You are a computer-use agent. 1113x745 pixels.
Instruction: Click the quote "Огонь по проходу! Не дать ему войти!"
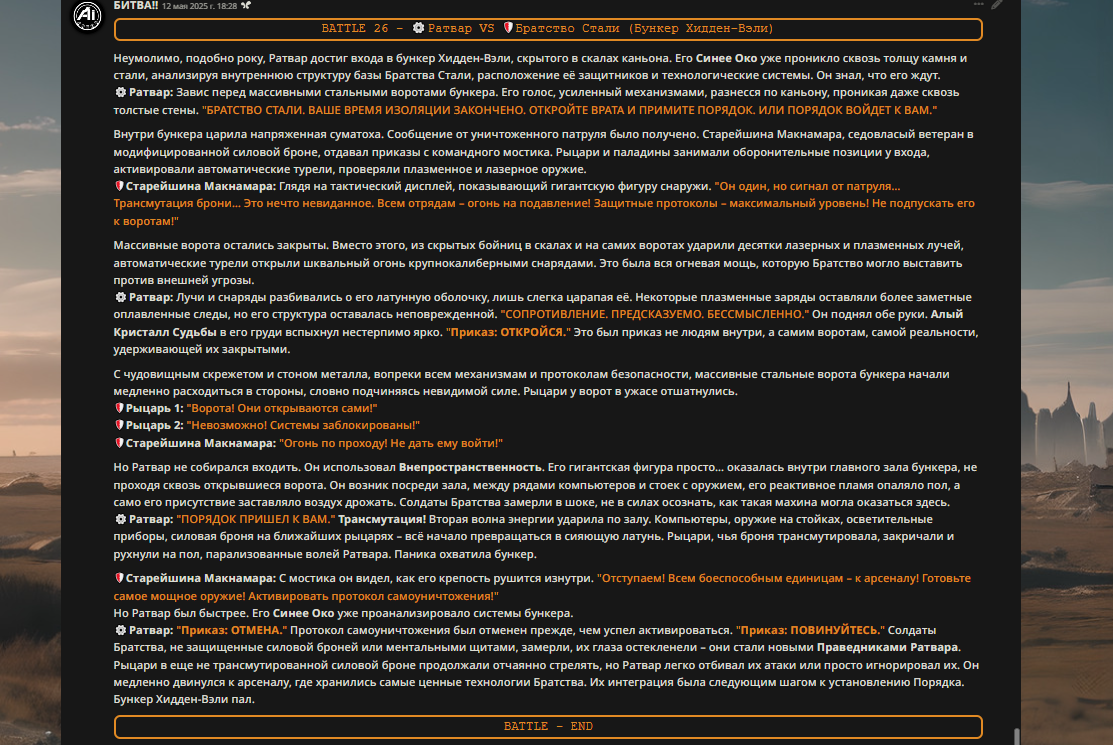(x=391, y=443)
